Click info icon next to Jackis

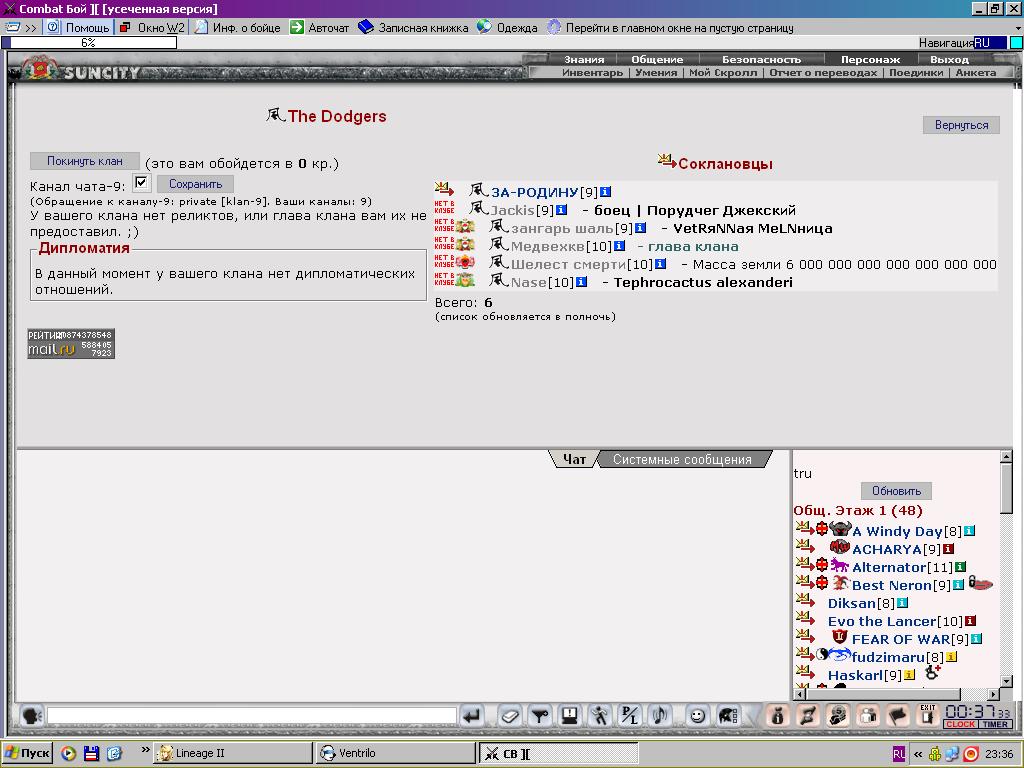(x=561, y=210)
